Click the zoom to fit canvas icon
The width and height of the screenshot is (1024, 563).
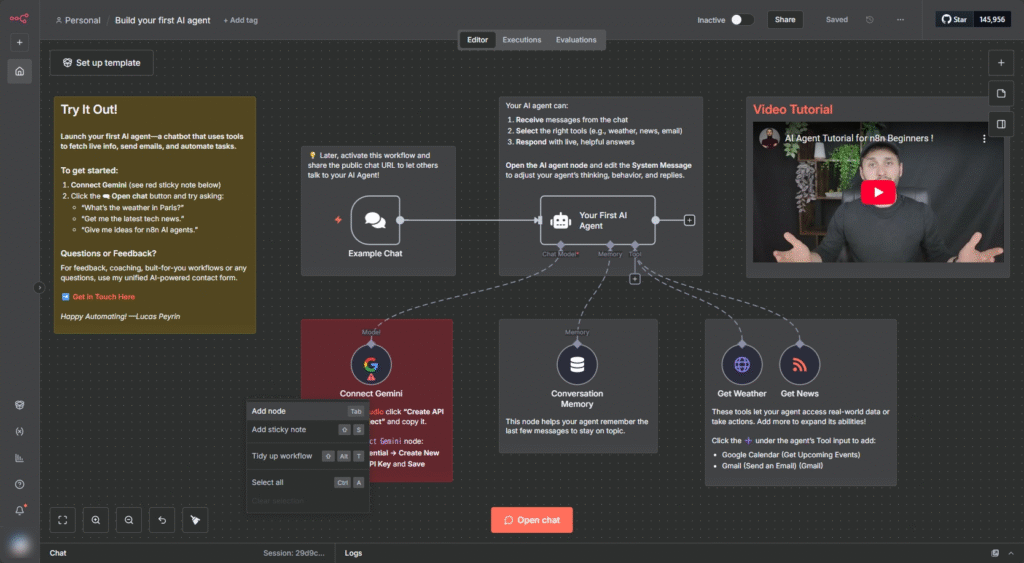pos(63,520)
